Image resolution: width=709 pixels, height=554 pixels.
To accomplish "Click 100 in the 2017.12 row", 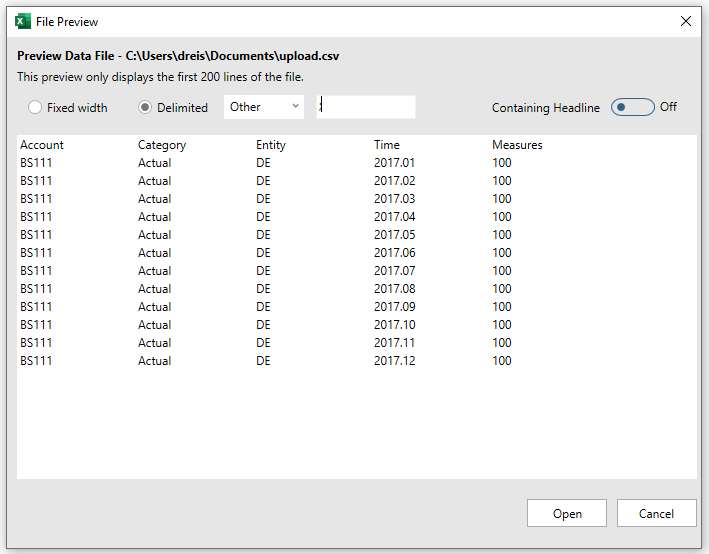I will click(x=501, y=361).
